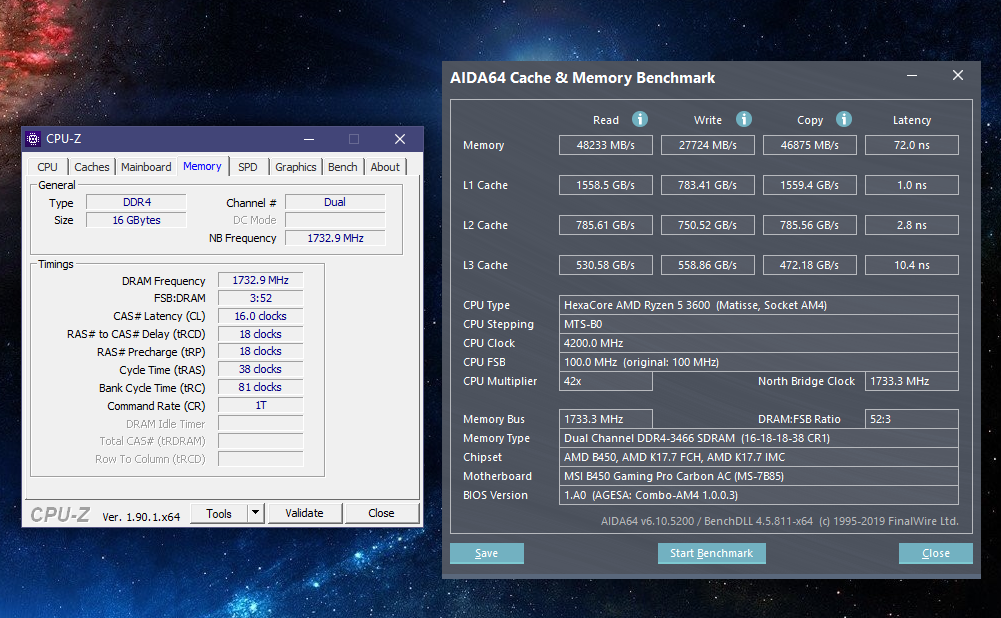This screenshot has height=618, width=1001.
Task: Switch to the CPU tab in CPU-Z
Action: [47, 167]
